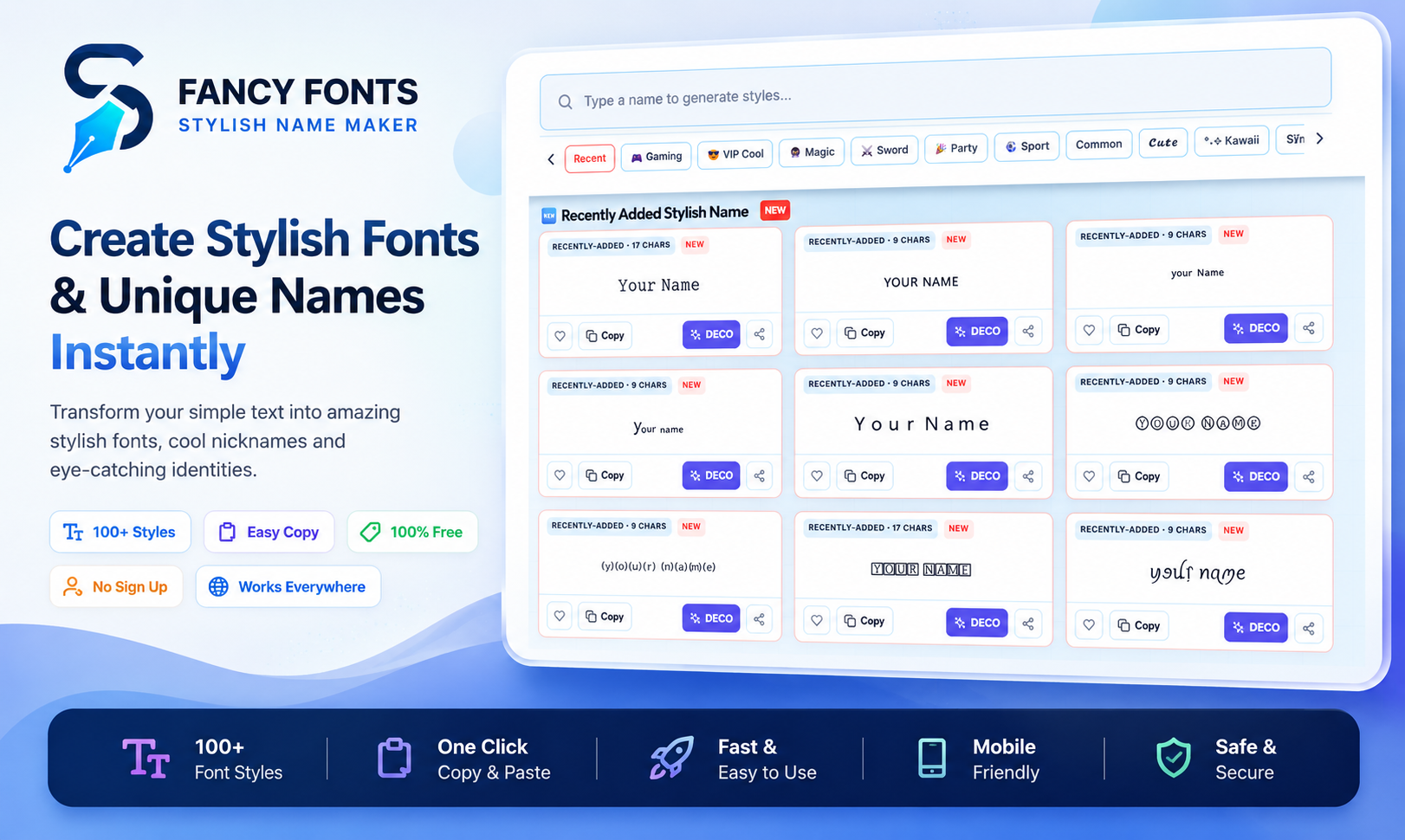This screenshot has width=1405, height=840.
Task: Favorite the plain uppercase YOUR NAME card
Action: (x=817, y=333)
